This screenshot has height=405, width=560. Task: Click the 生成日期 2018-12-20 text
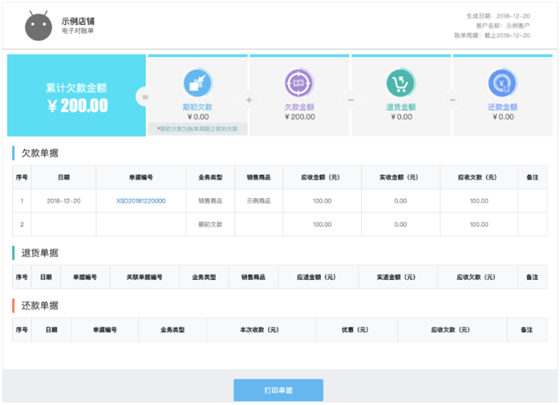(498, 16)
